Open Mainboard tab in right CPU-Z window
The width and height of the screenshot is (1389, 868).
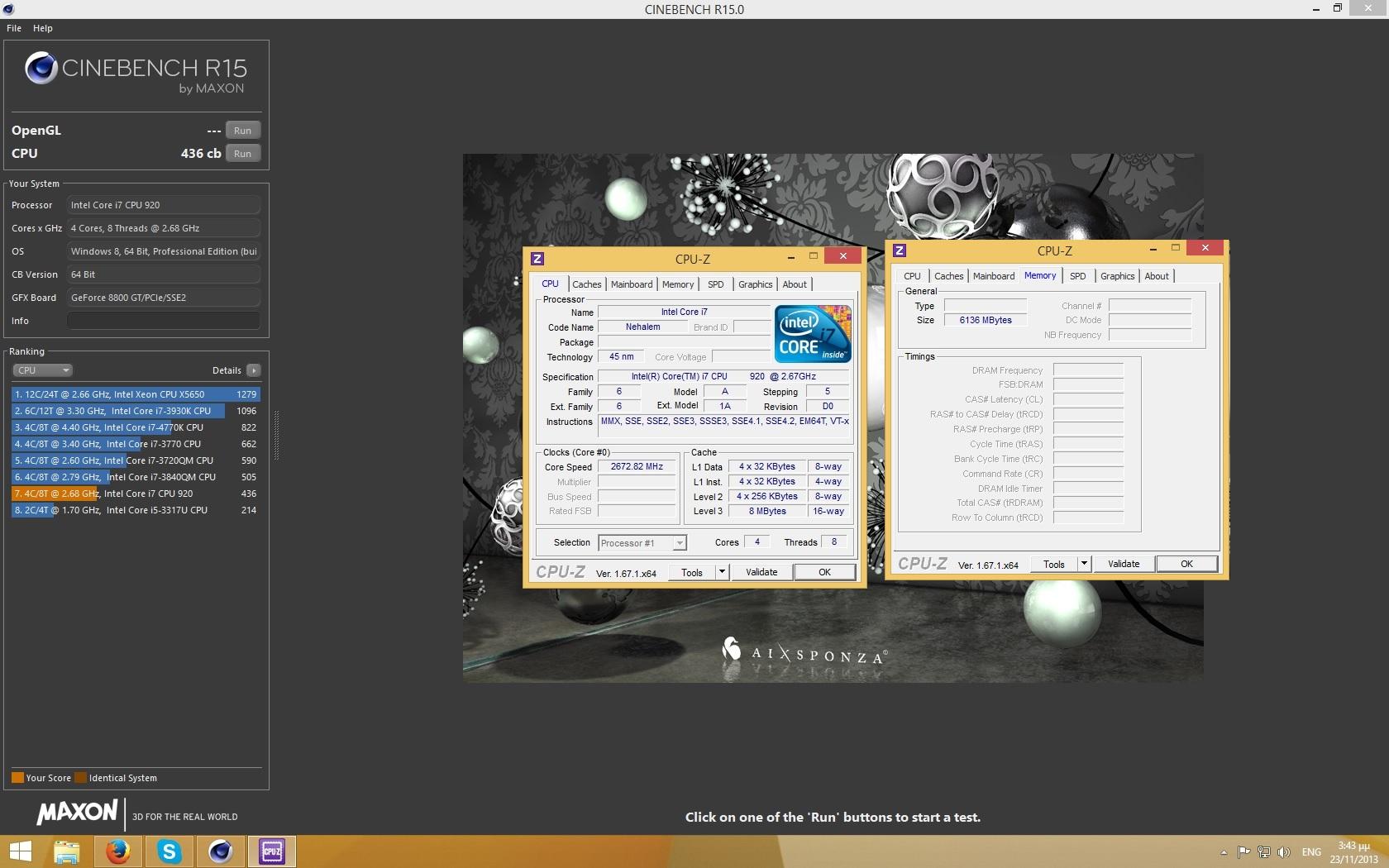click(x=994, y=276)
